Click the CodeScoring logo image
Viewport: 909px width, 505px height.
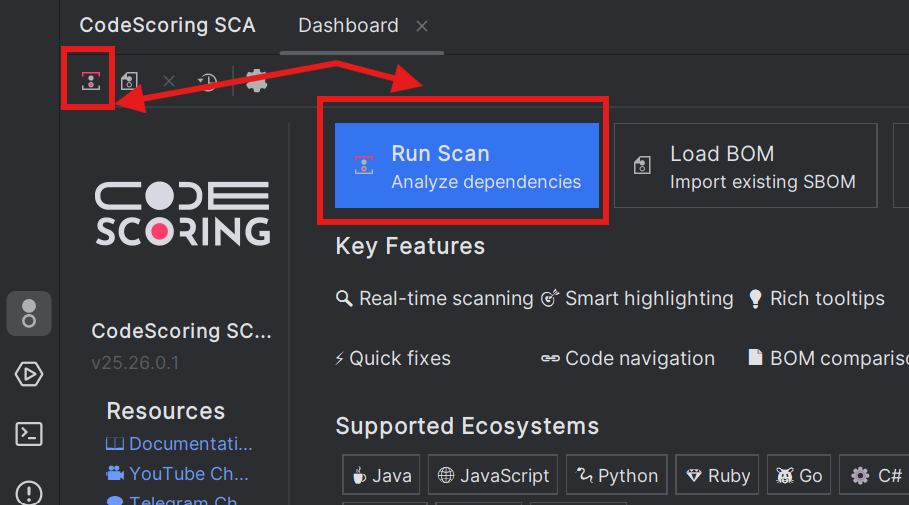pyautogui.click(x=183, y=213)
